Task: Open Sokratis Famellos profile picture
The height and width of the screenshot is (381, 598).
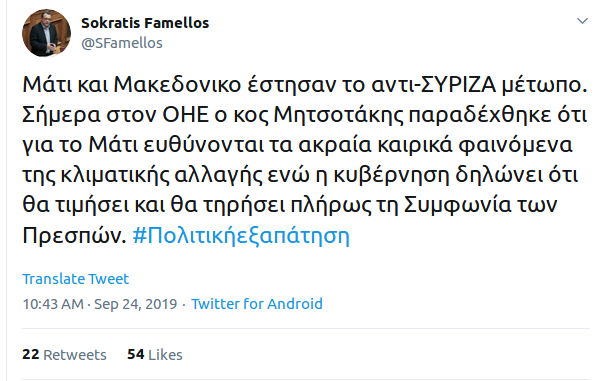Action: 47,33
